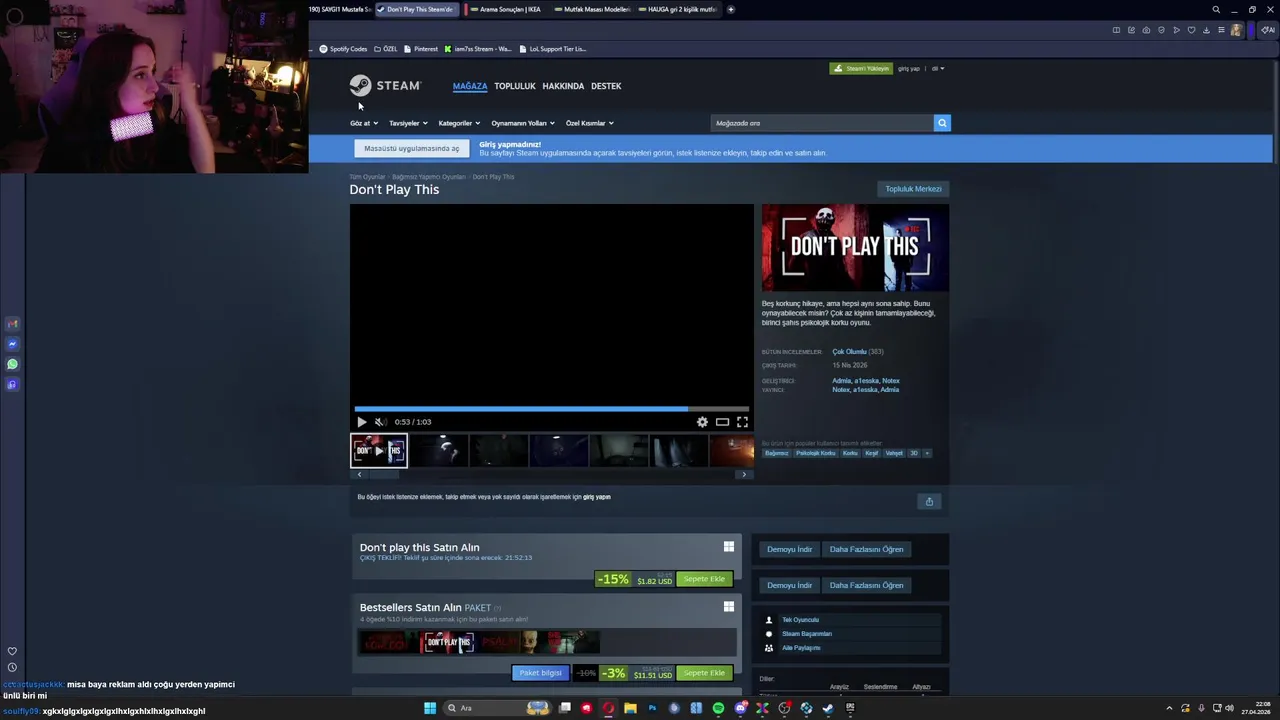Seek using the video progress bar
The height and width of the screenshot is (720, 1280).
tap(551, 409)
